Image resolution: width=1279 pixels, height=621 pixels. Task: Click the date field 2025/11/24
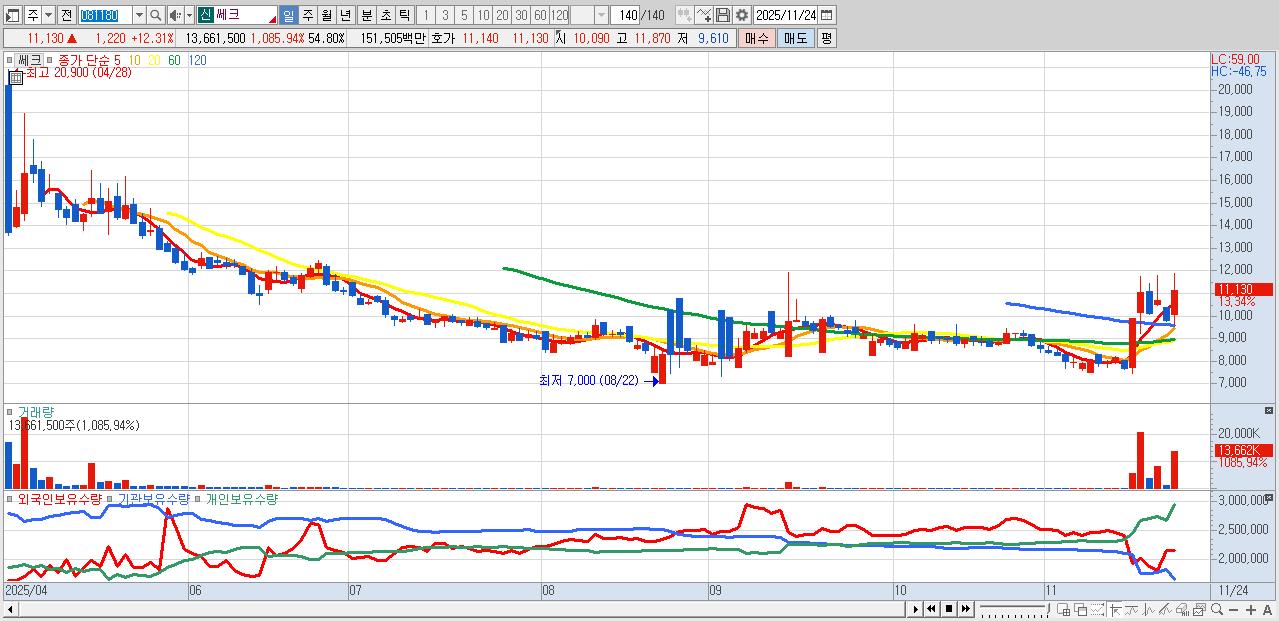pos(785,15)
